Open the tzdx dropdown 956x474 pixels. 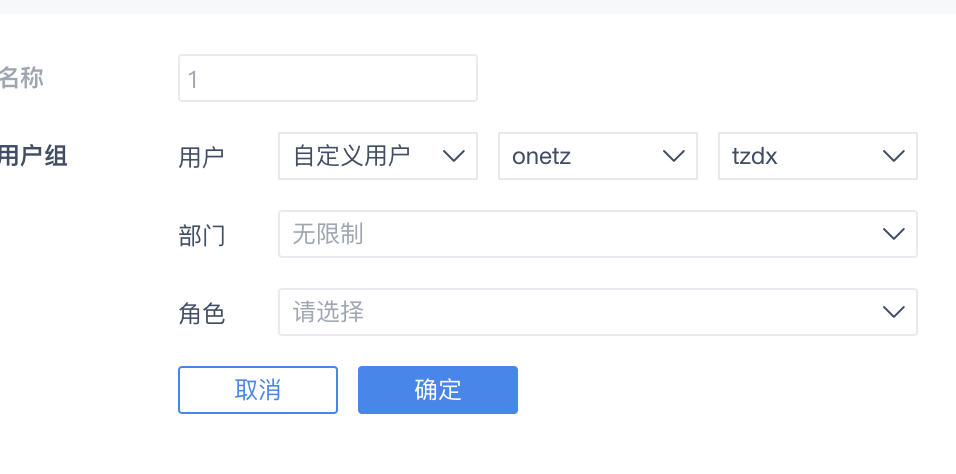coord(818,156)
